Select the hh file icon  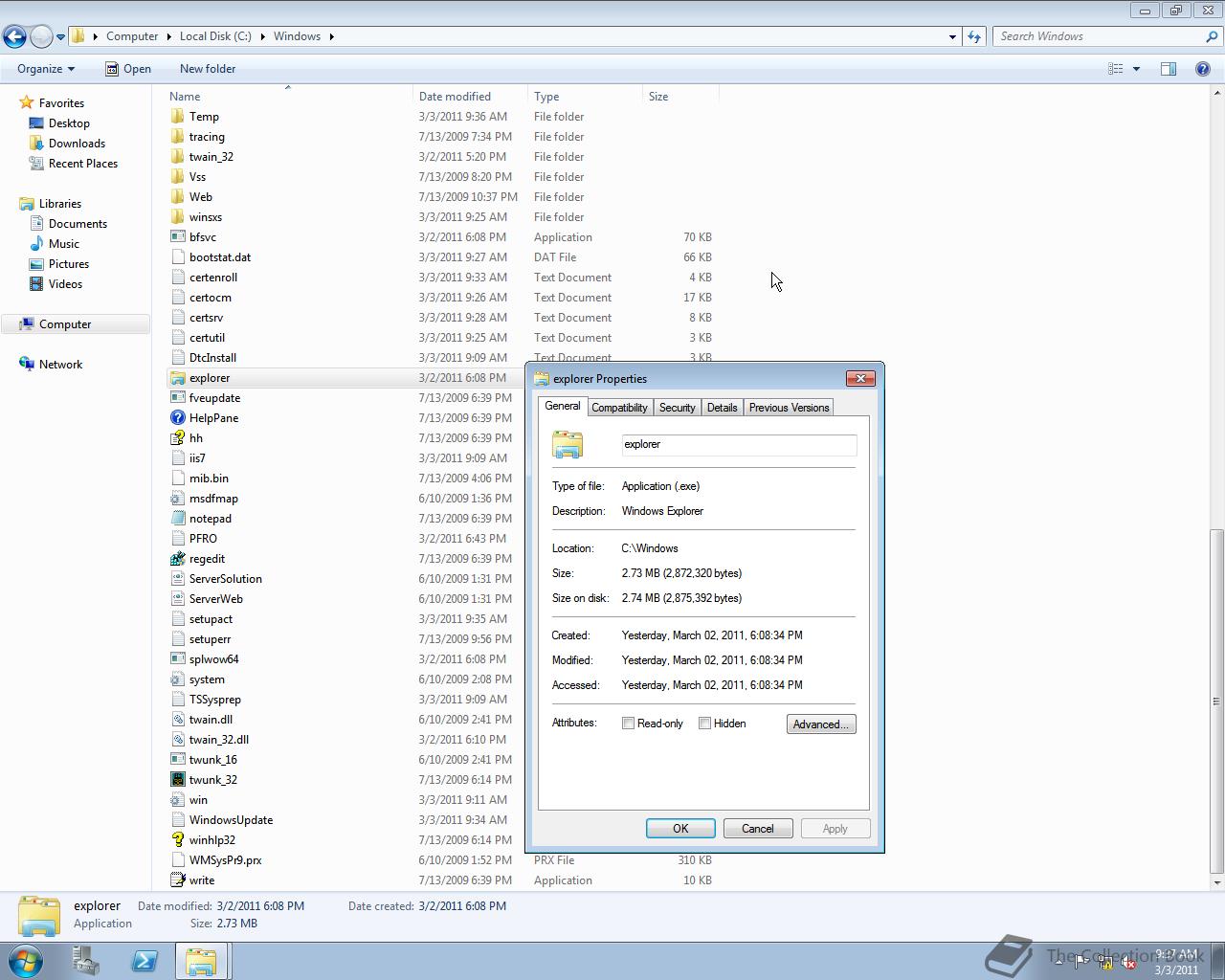[177, 438]
